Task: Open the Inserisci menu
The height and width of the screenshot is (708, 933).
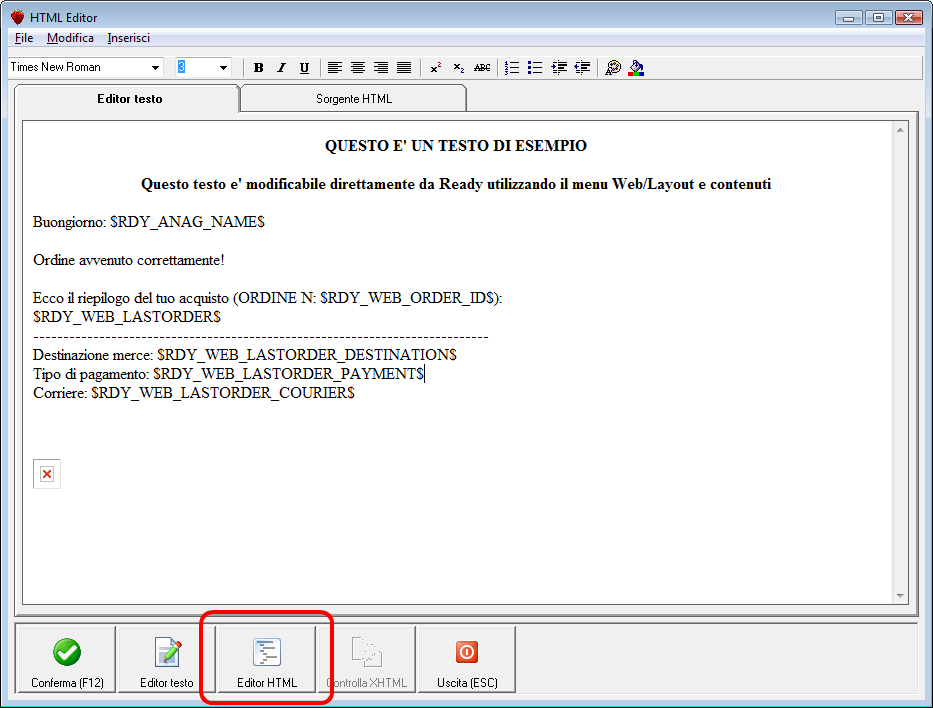Action: [x=128, y=37]
